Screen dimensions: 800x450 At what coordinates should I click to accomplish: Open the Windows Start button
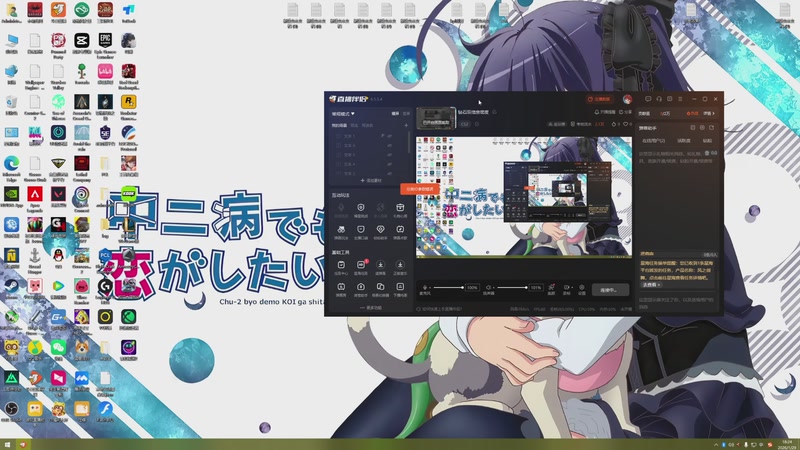point(7,445)
